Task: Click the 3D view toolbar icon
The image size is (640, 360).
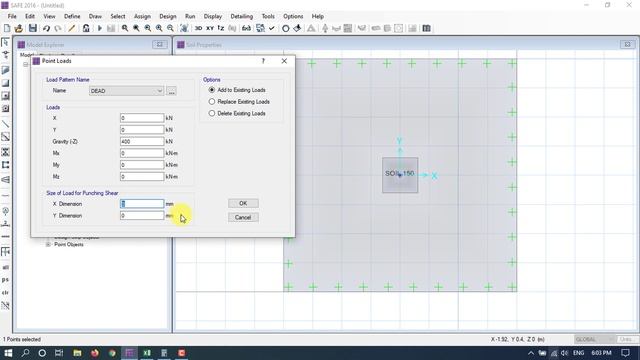Action: click(x=198, y=28)
